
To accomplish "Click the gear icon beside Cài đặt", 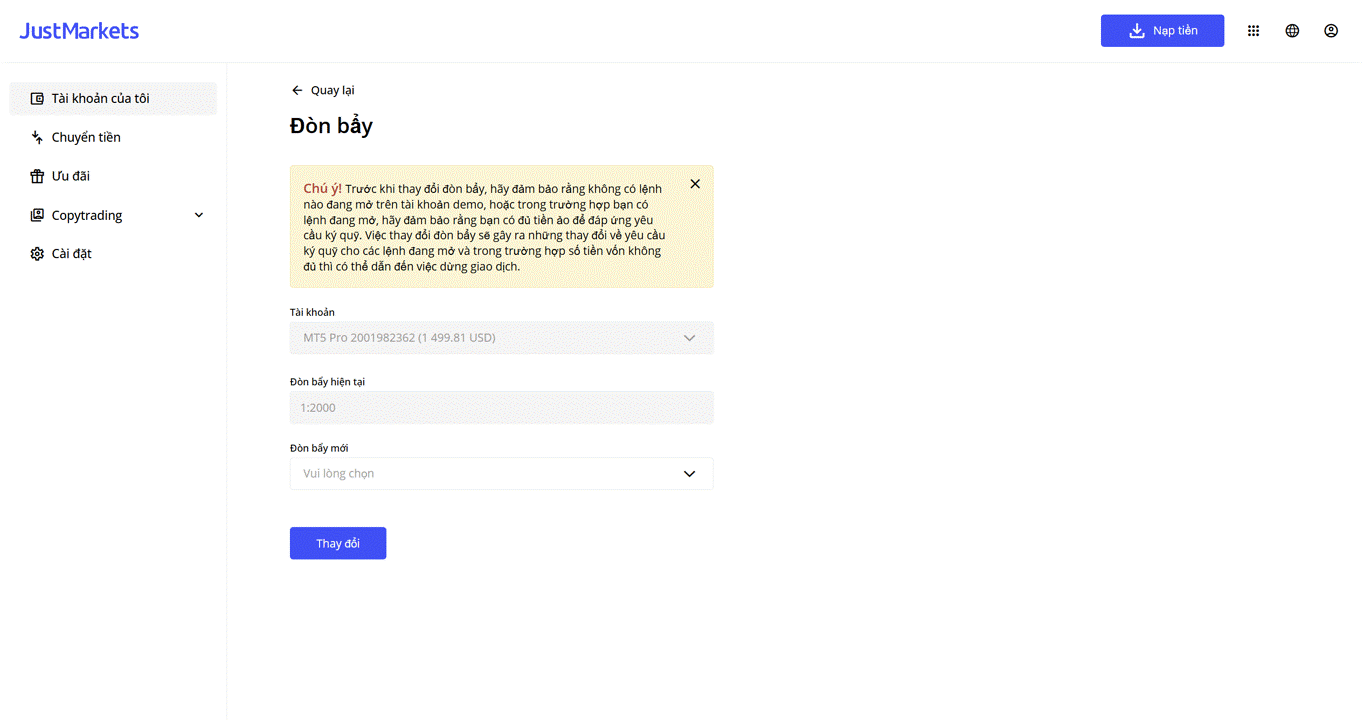I will click(x=37, y=254).
